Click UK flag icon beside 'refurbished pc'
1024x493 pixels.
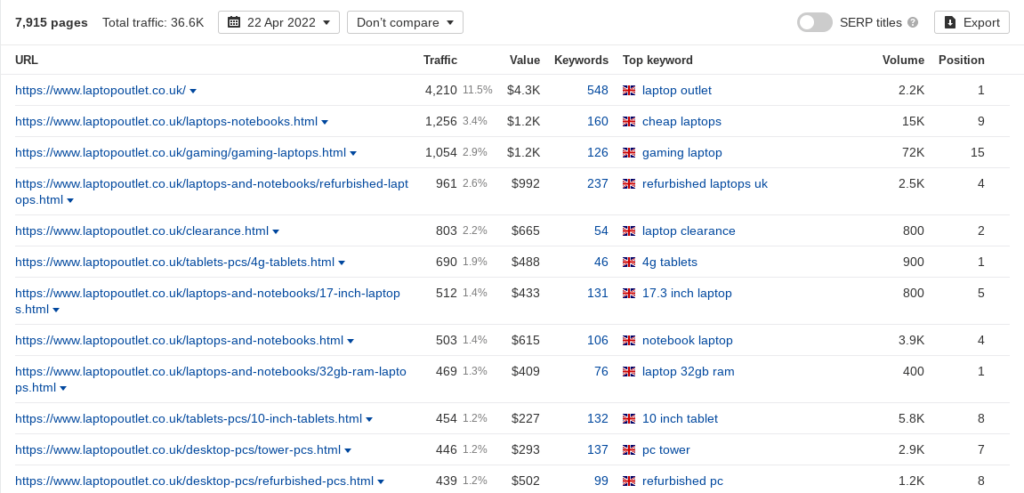(x=629, y=482)
